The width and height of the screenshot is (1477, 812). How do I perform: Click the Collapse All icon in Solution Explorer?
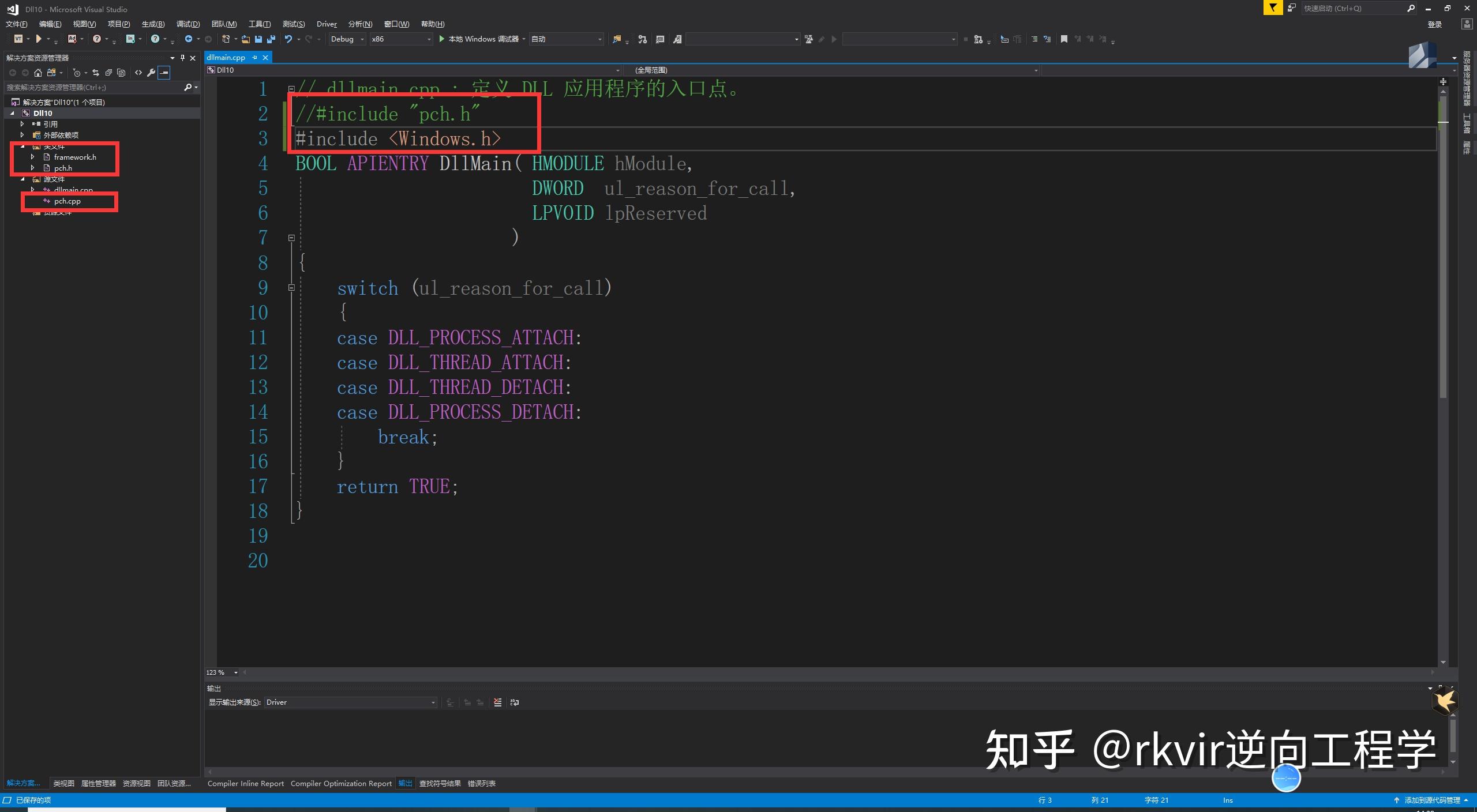click(108, 73)
